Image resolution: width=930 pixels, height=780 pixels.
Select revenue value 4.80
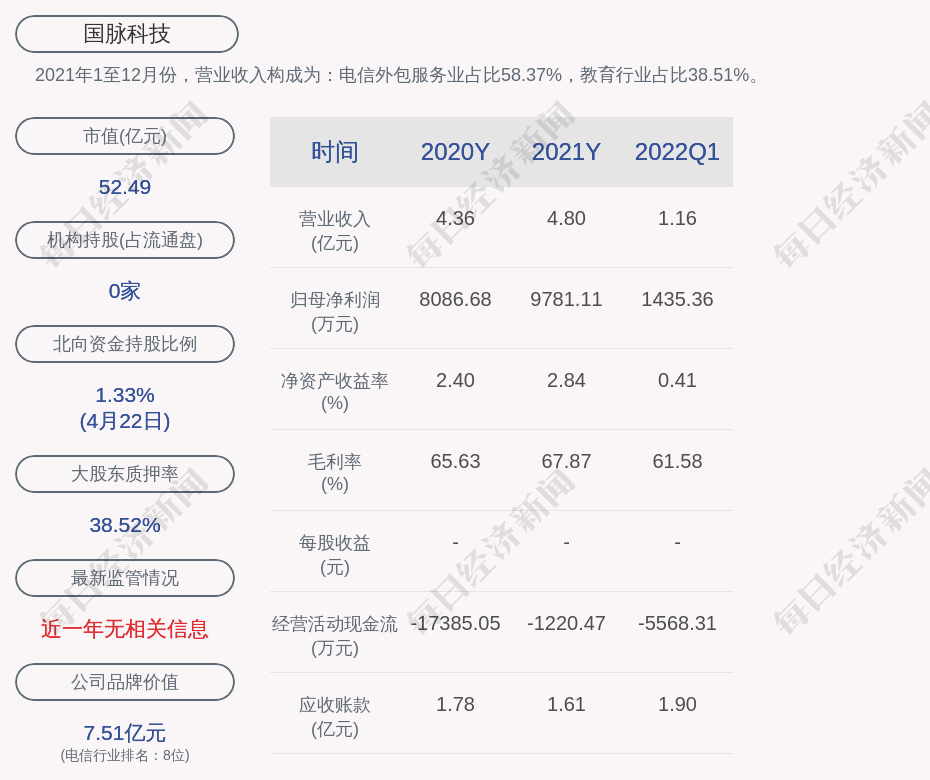(x=566, y=218)
